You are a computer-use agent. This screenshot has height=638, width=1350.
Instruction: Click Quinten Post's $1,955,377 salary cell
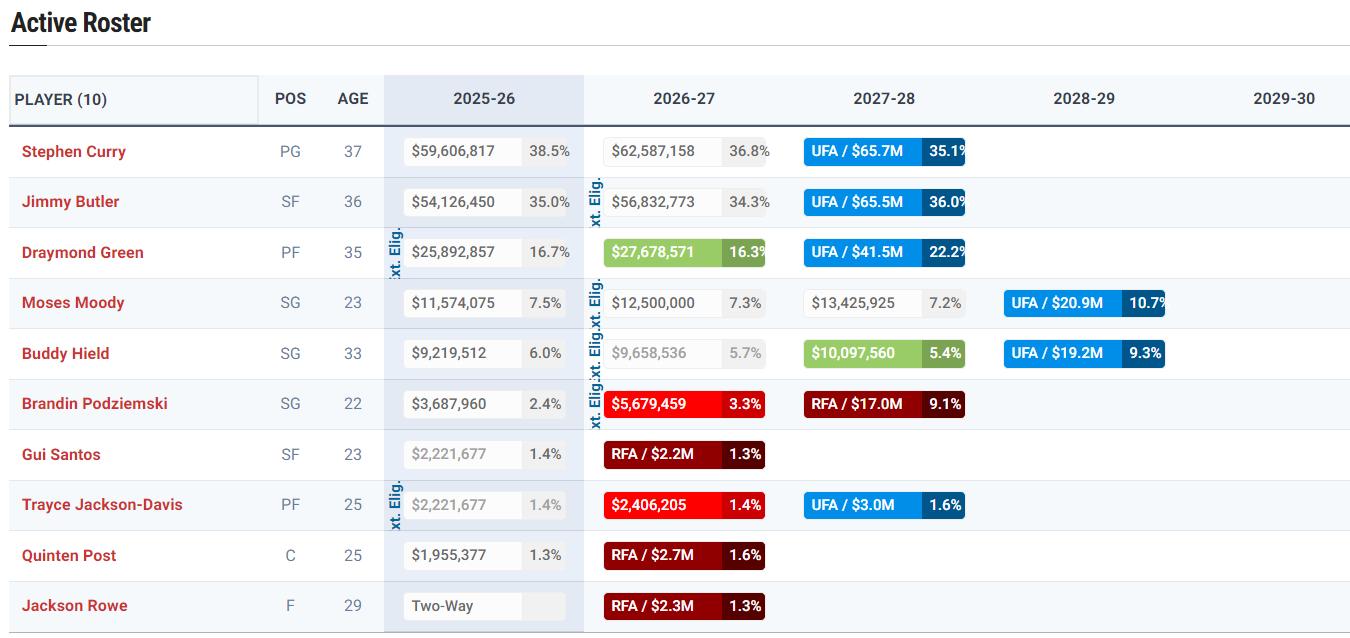pyautogui.click(x=463, y=556)
